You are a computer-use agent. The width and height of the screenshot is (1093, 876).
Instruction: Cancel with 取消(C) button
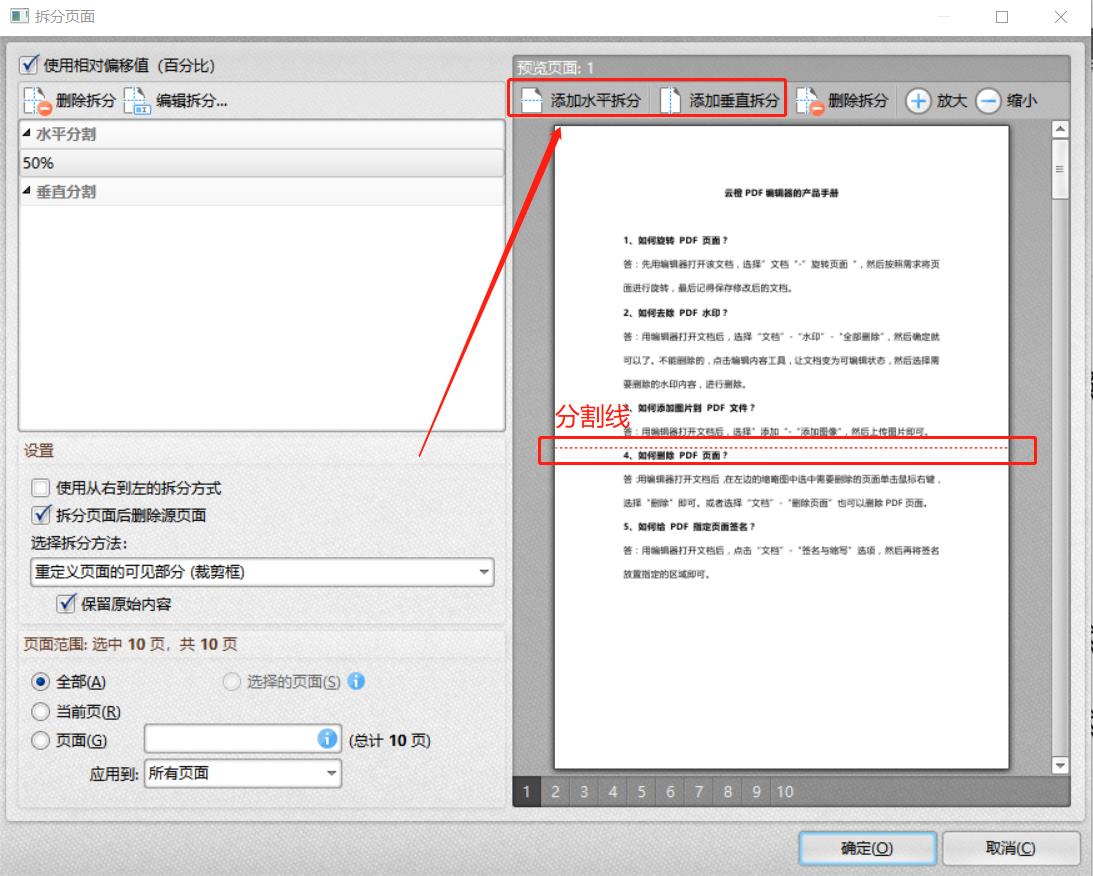[1011, 848]
